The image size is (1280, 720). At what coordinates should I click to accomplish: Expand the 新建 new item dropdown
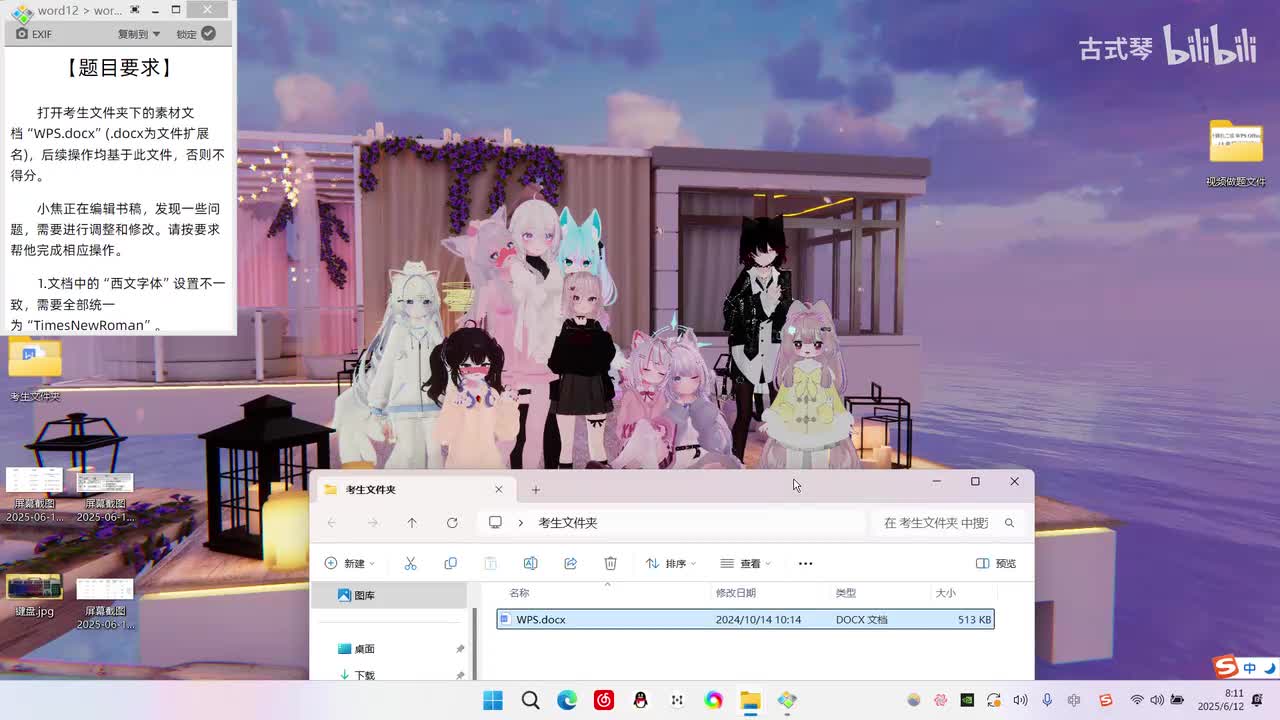point(350,563)
